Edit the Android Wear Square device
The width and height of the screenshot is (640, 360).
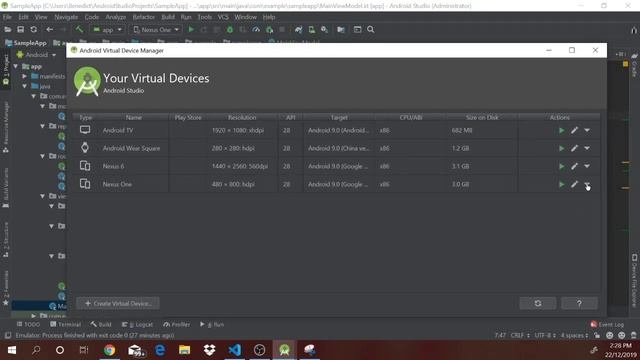[574, 148]
